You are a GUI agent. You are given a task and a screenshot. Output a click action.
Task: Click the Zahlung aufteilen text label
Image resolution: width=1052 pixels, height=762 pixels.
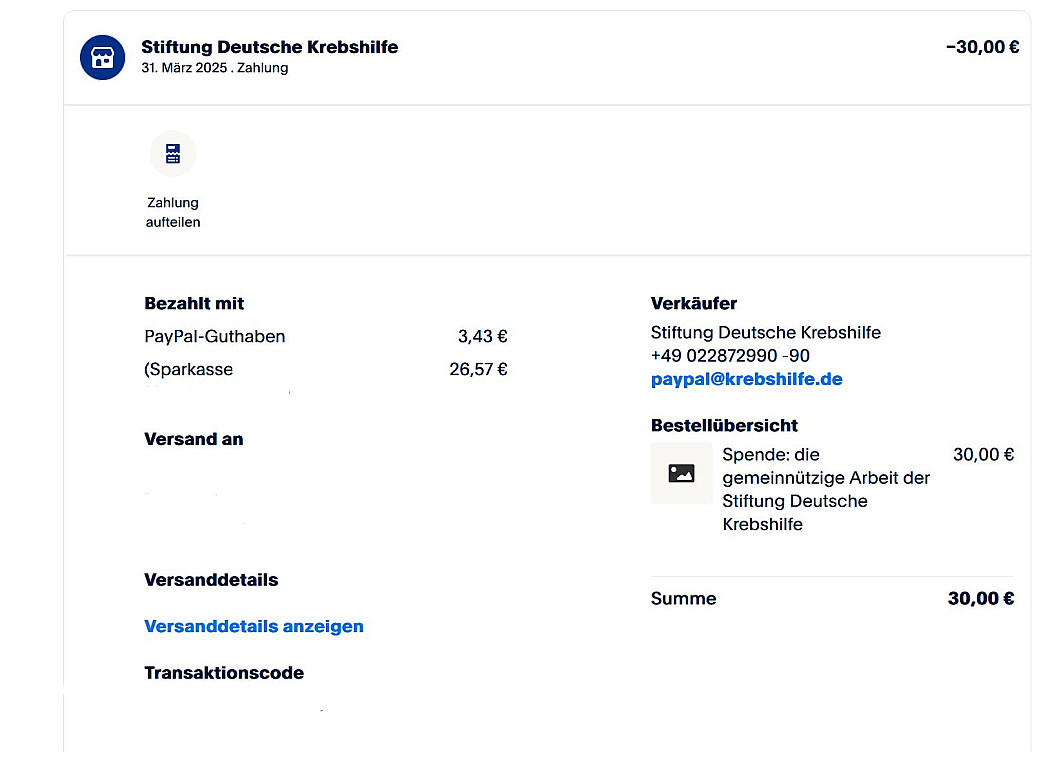[173, 212]
